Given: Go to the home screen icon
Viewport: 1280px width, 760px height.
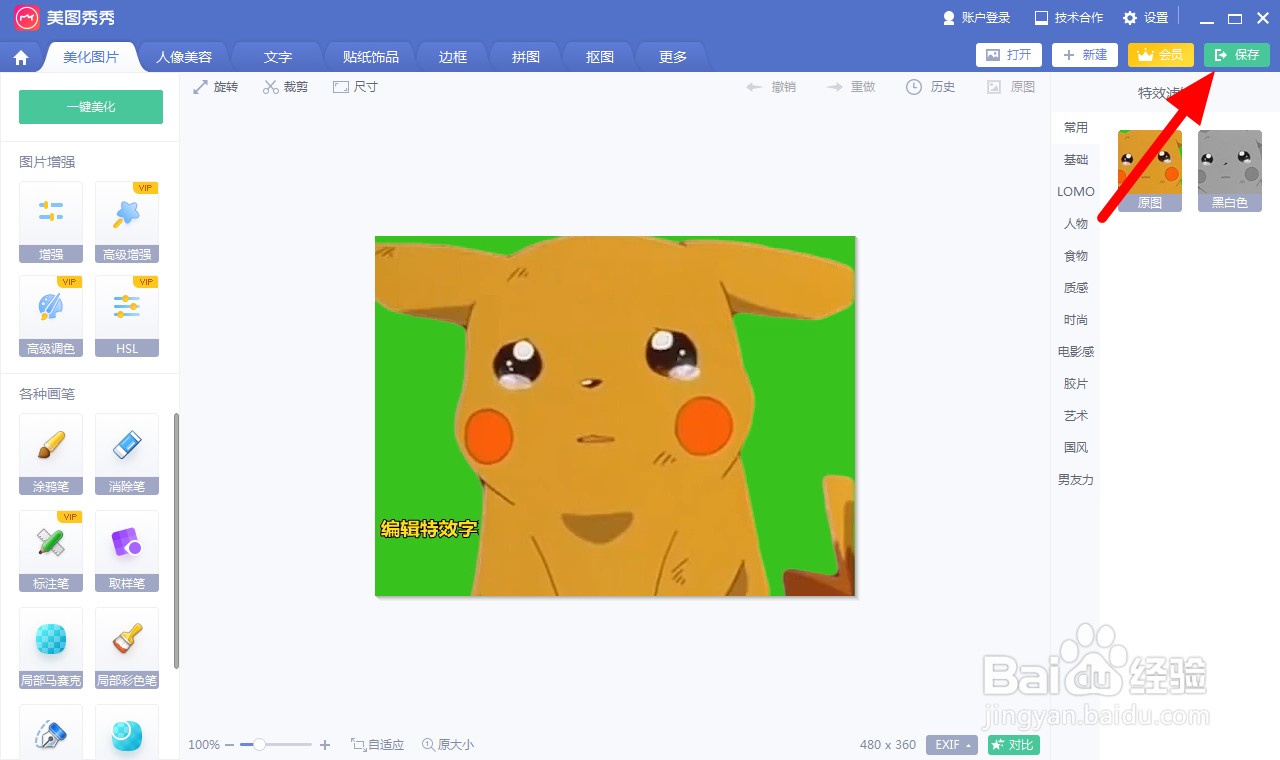Looking at the screenshot, I should pyautogui.click(x=21, y=58).
